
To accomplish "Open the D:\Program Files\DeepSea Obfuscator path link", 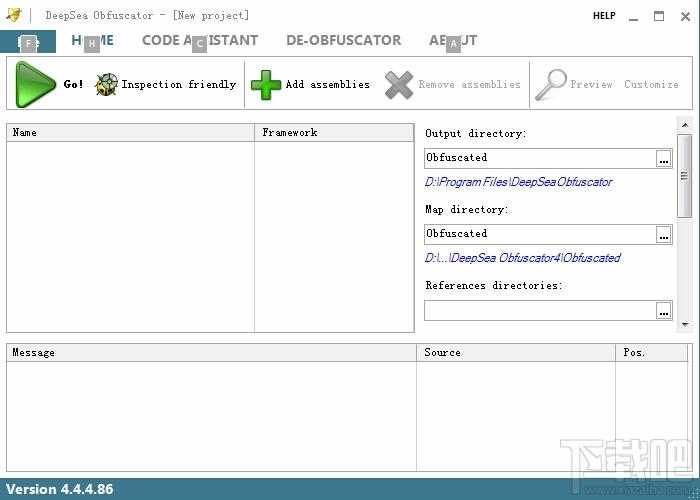I will 518,182.
